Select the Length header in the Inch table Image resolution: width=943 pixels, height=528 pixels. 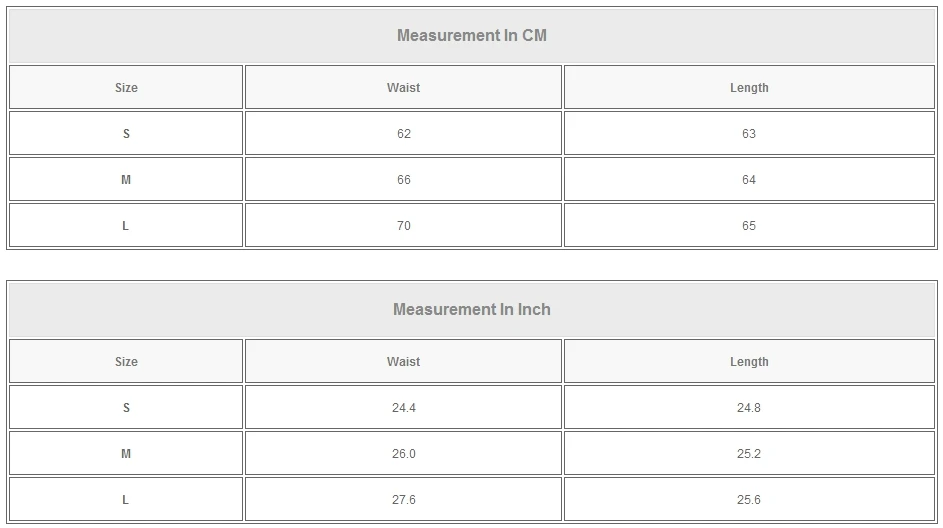point(749,362)
